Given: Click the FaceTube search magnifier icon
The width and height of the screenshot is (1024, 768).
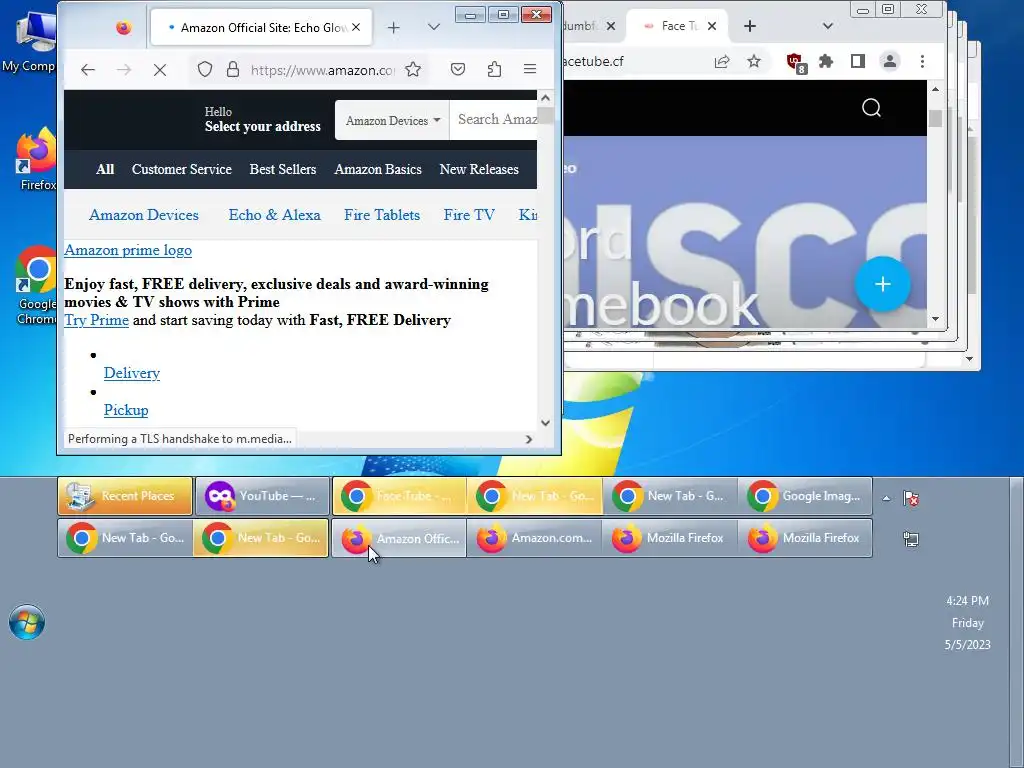Looking at the screenshot, I should coord(871,108).
